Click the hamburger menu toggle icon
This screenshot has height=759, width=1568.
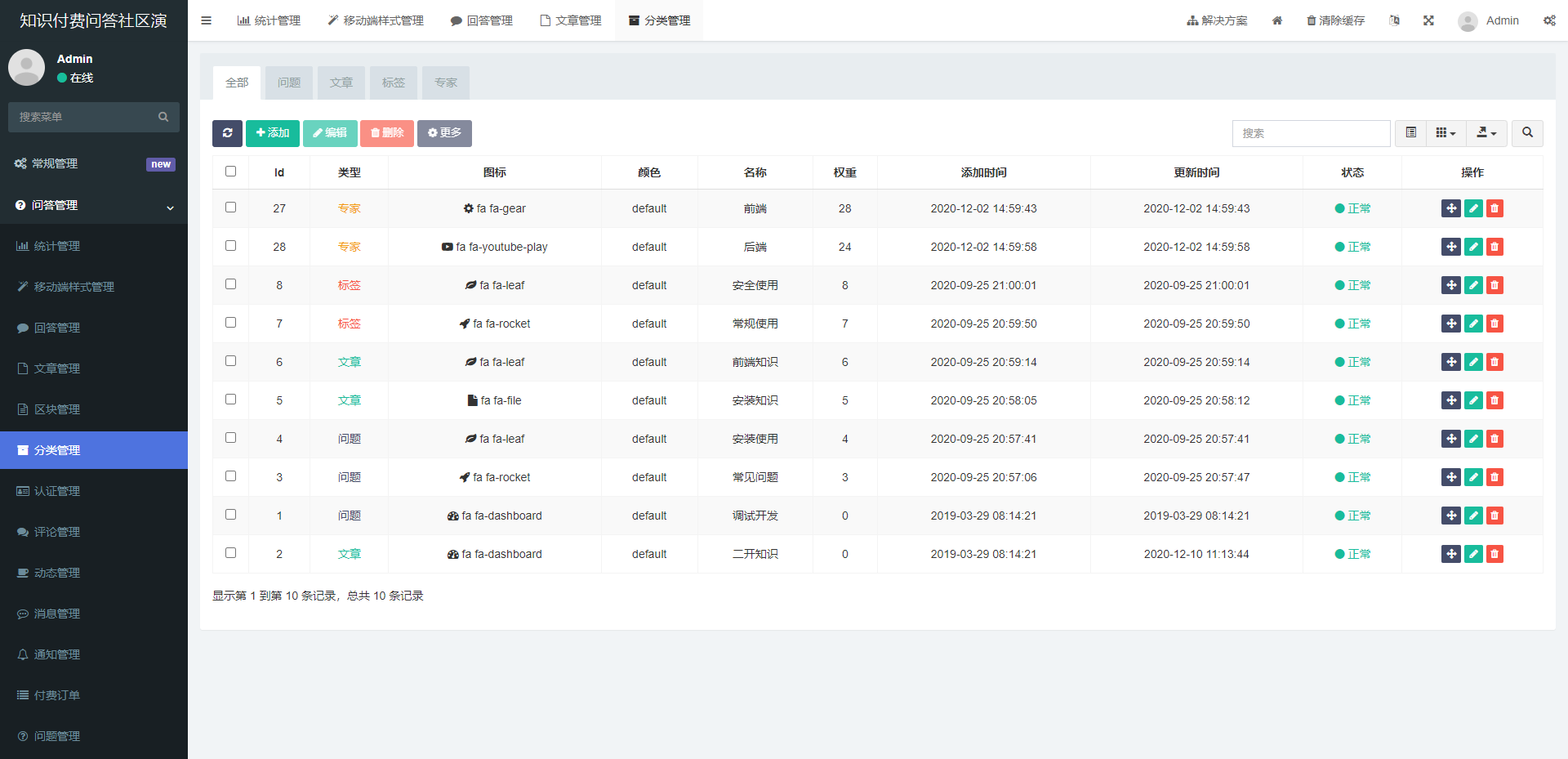point(206,20)
